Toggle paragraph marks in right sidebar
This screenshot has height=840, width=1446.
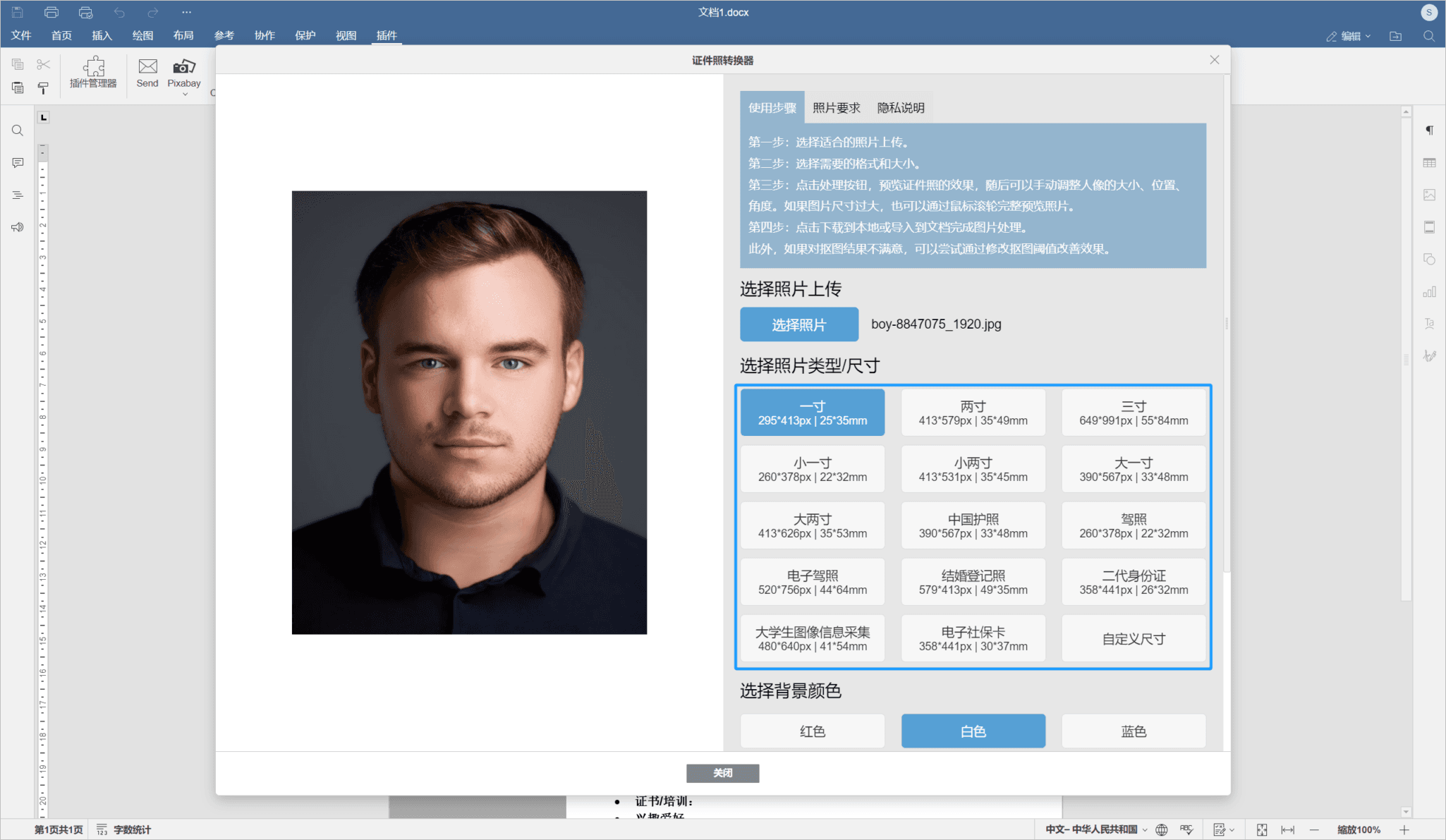[x=1430, y=130]
